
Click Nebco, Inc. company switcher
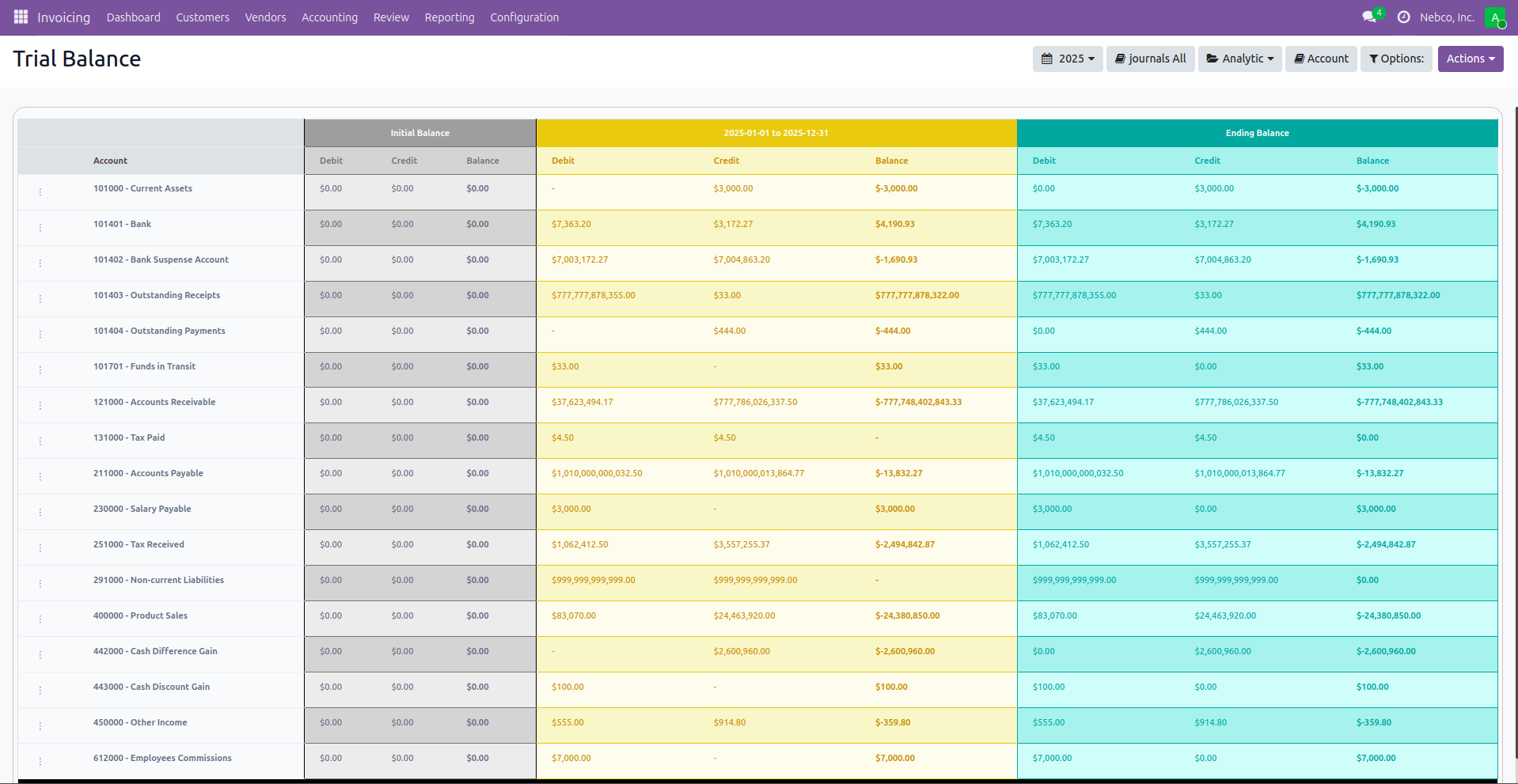click(x=1446, y=17)
